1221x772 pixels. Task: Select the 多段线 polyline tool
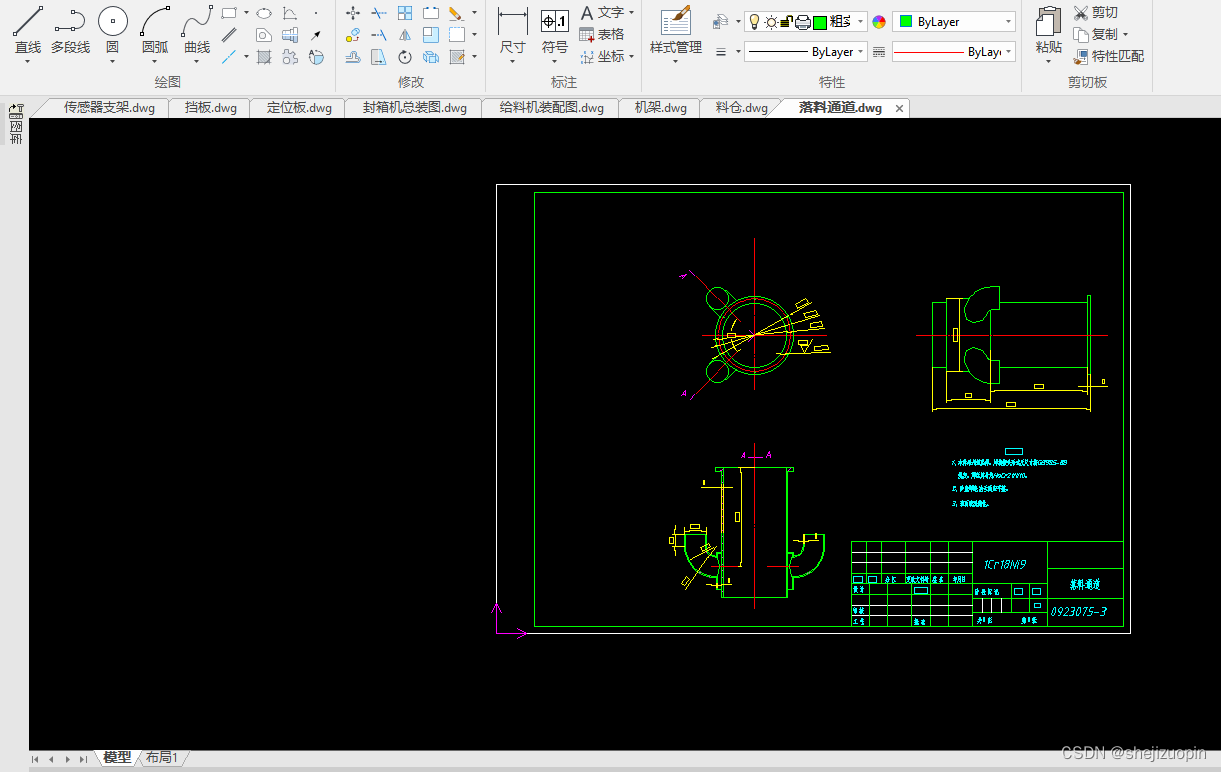(70, 30)
